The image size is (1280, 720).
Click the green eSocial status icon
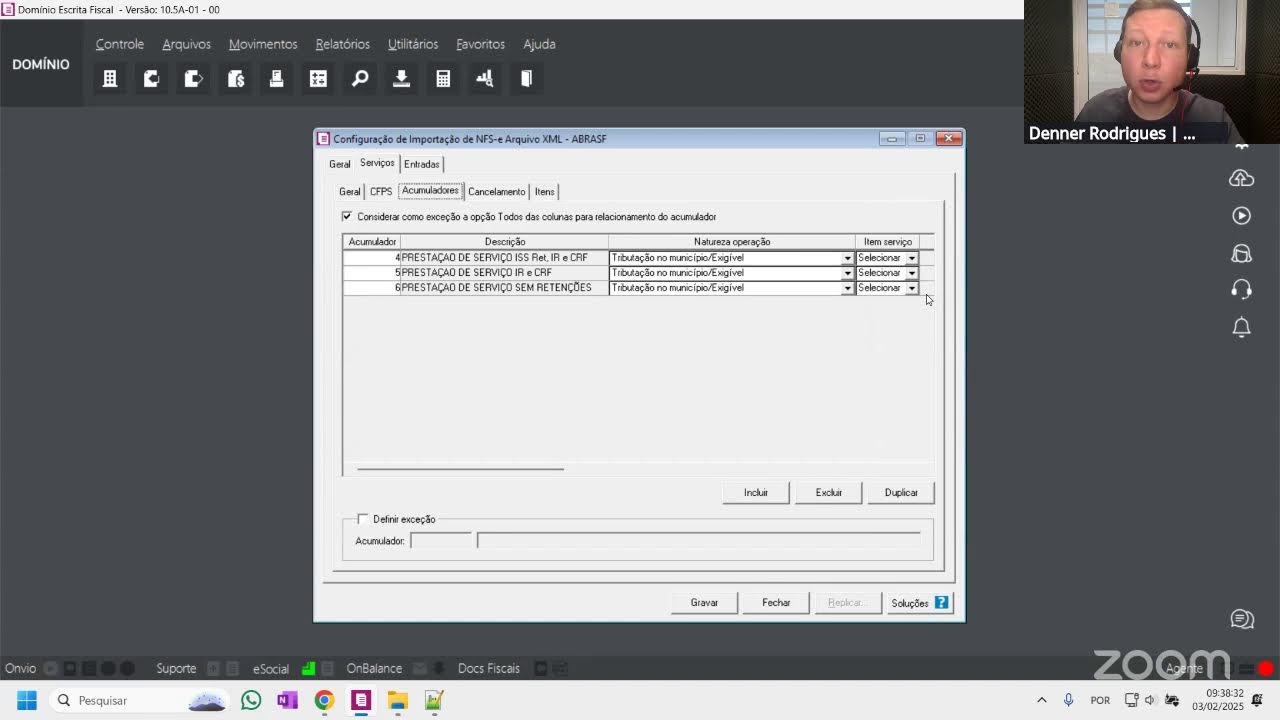pyautogui.click(x=309, y=668)
